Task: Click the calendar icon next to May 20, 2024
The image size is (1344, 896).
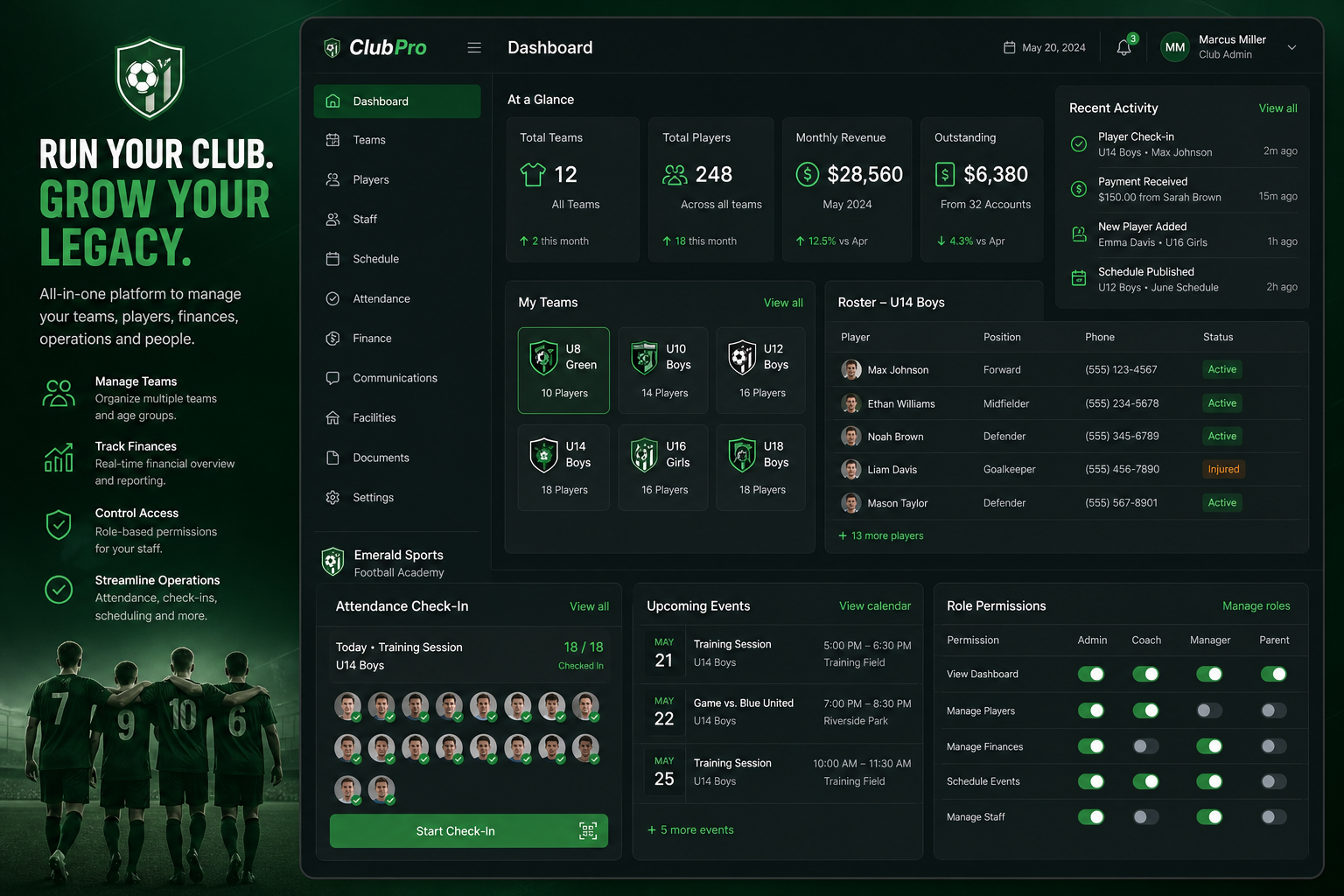Action: tap(1009, 47)
